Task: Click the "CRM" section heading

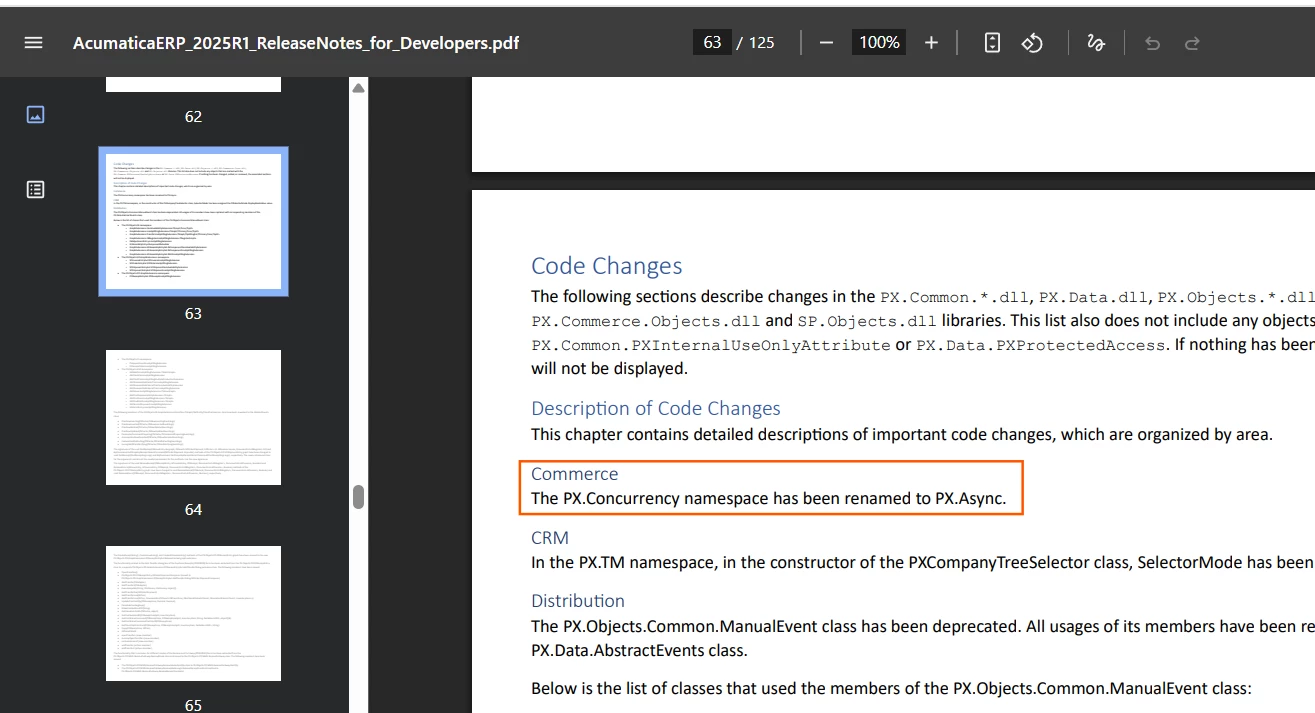Action: 550,538
